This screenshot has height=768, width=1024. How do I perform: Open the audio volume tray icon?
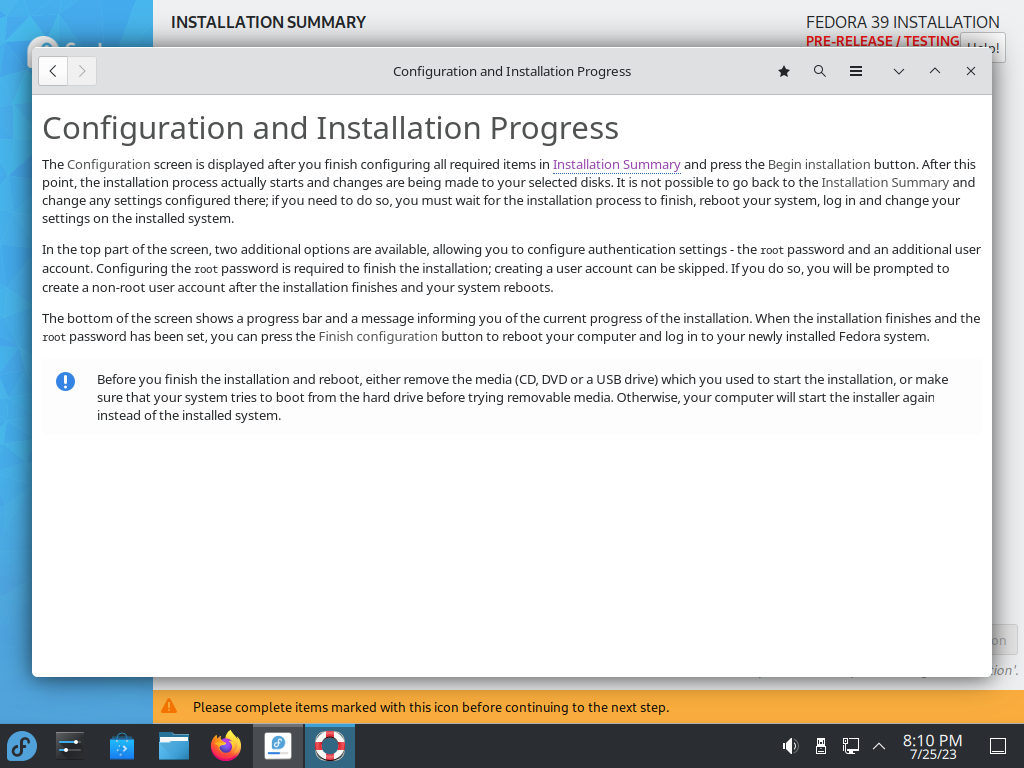790,746
